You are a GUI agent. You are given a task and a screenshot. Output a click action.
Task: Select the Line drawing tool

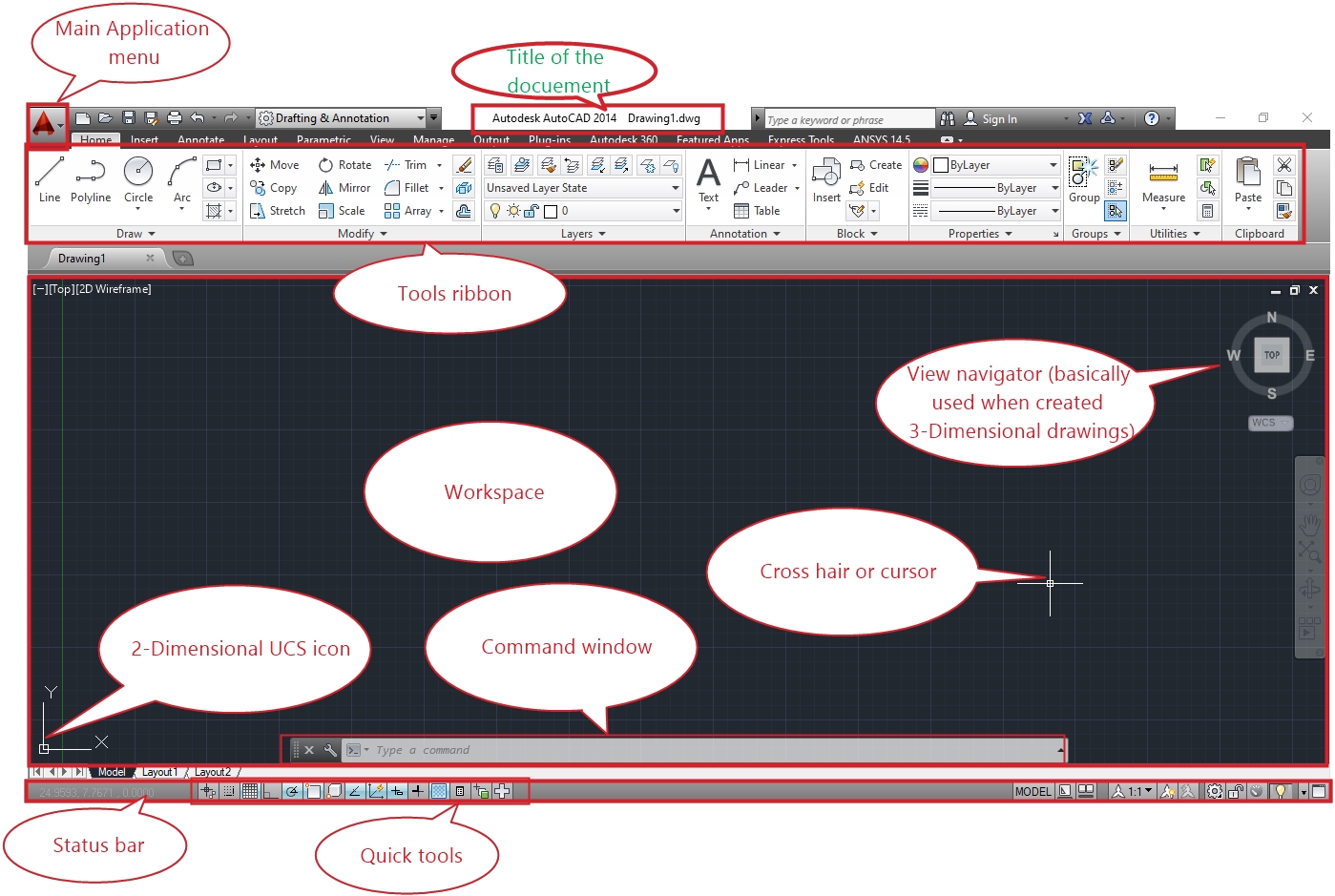(49, 180)
